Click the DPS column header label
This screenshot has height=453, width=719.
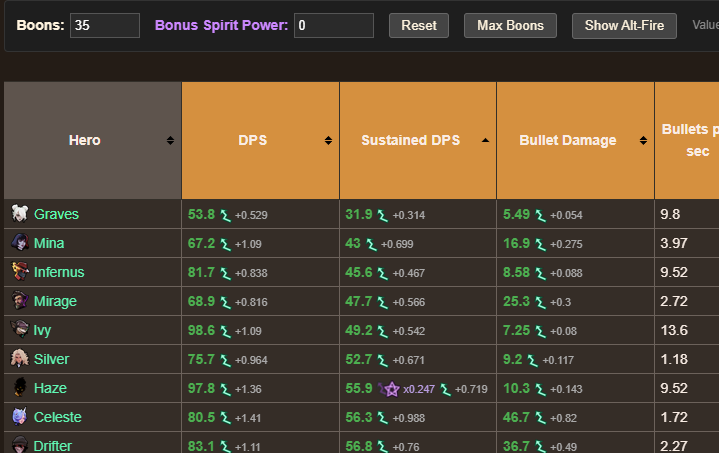point(252,140)
